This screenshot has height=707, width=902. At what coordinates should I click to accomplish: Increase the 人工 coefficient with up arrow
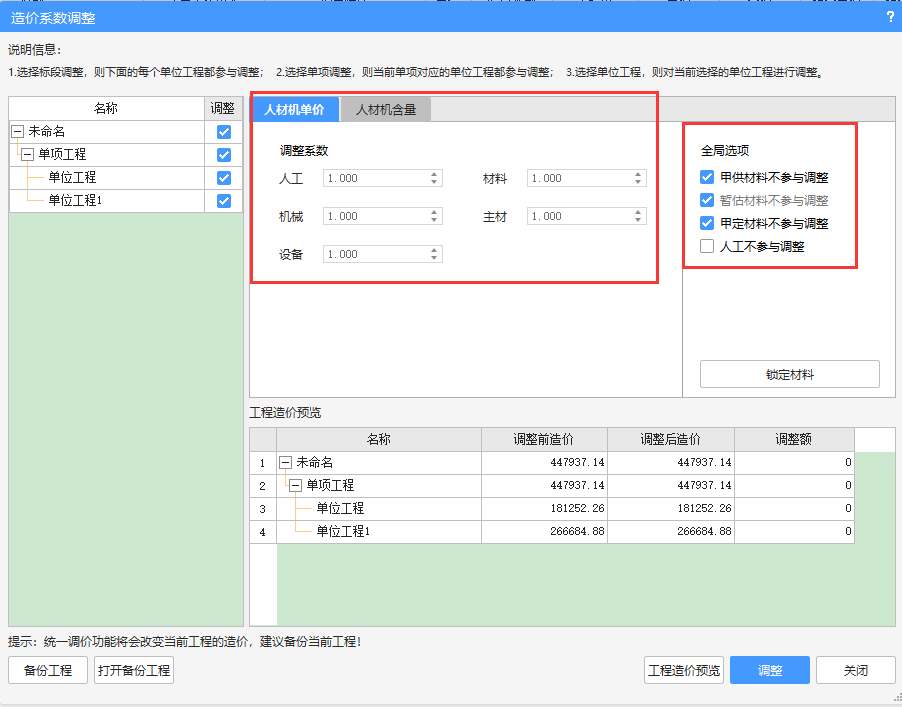coord(434,174)
